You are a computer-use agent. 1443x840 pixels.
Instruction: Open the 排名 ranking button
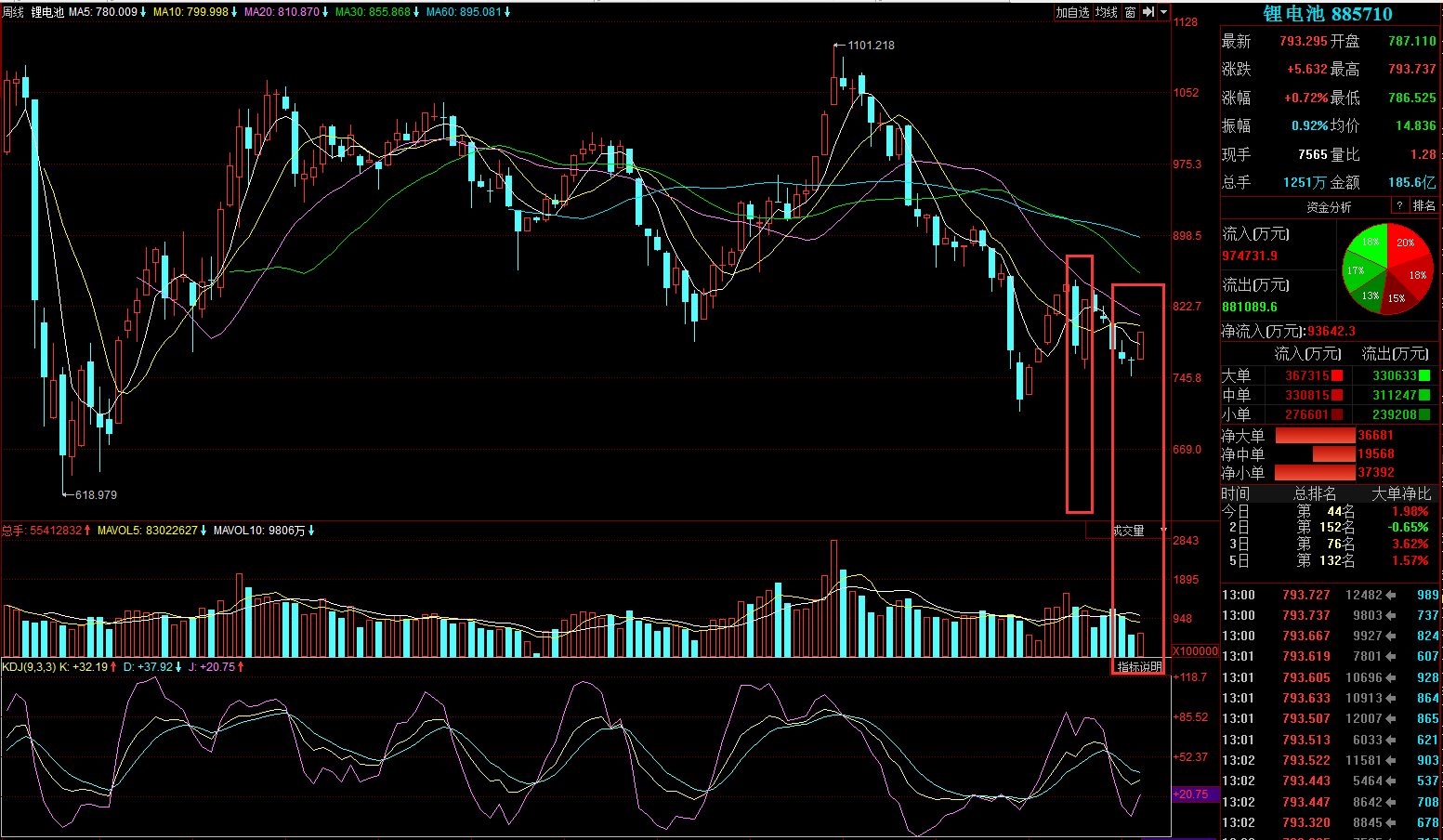[x=1423, y=206]
